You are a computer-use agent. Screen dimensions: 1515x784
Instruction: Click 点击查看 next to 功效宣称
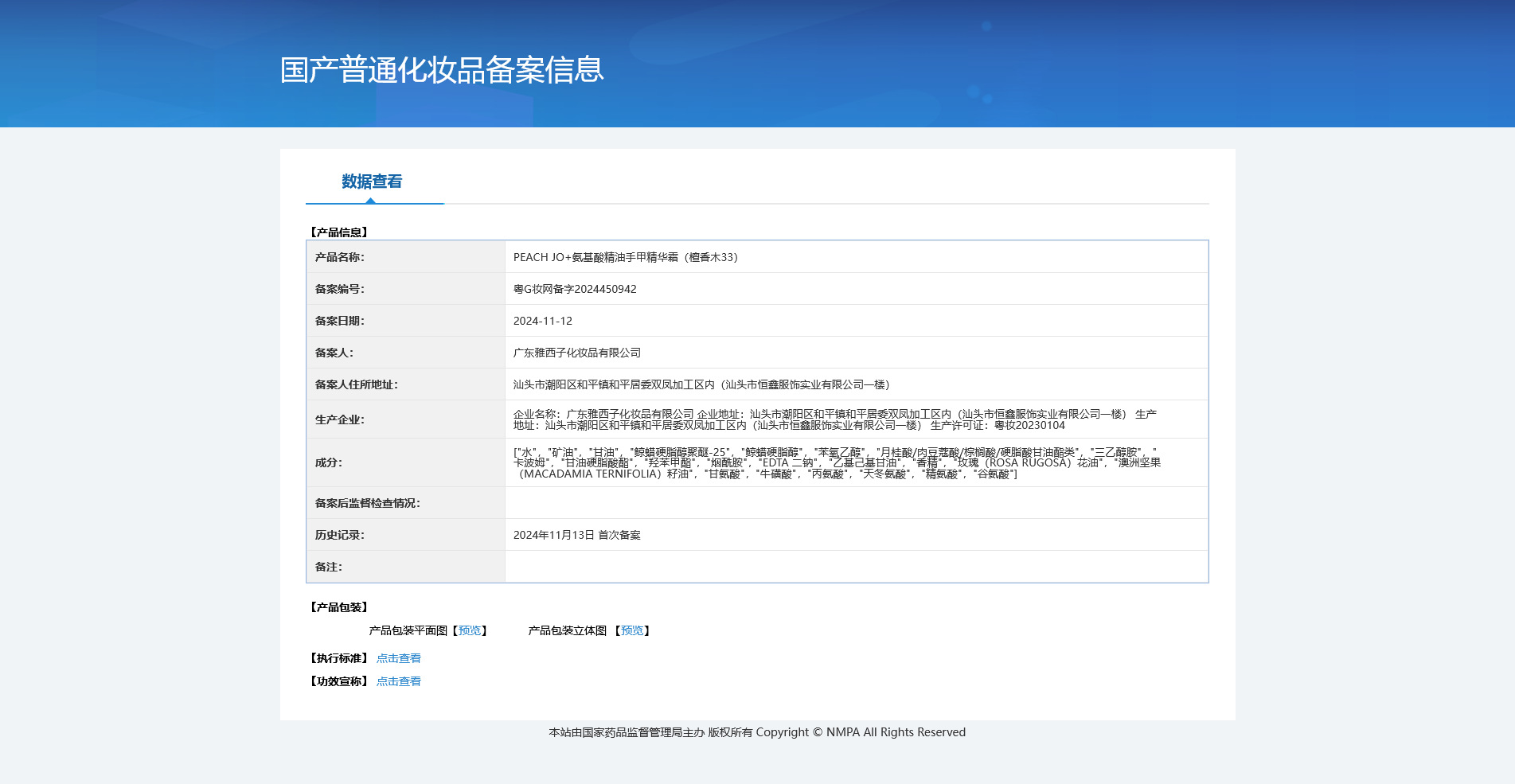tap(398, 681)
